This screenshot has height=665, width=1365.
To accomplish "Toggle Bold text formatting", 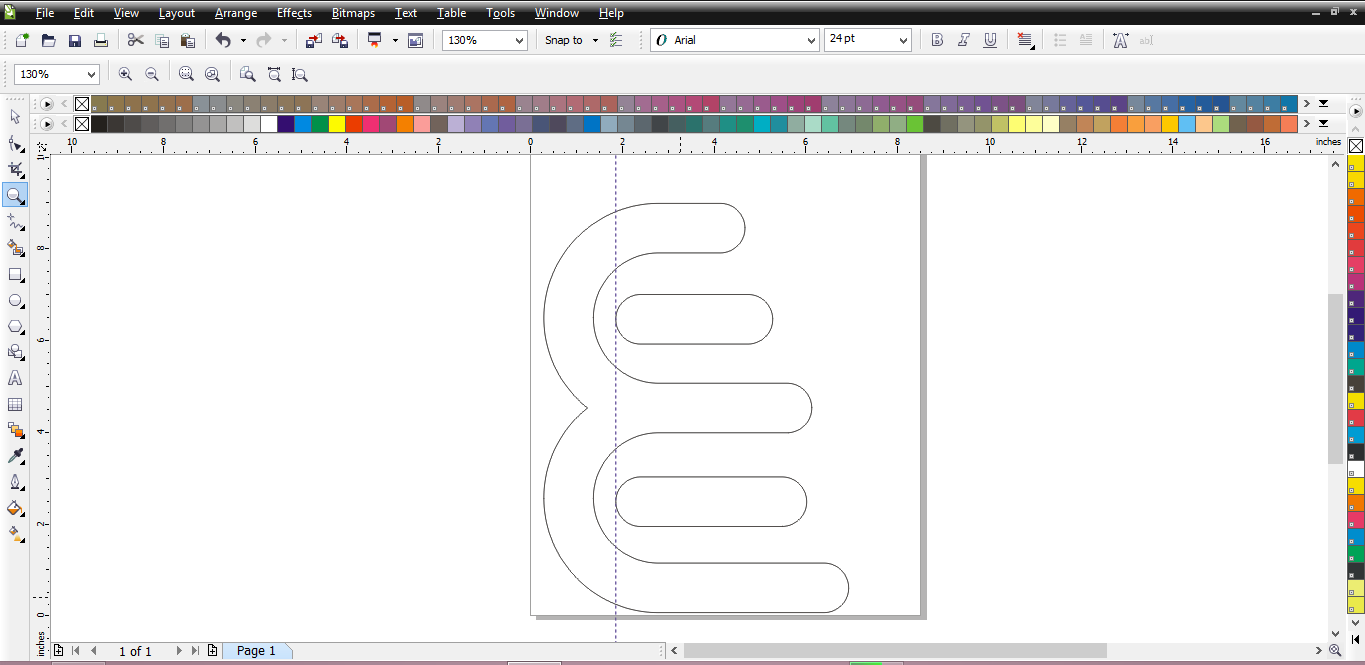I will pyautogui.click(x=937, y=40).
